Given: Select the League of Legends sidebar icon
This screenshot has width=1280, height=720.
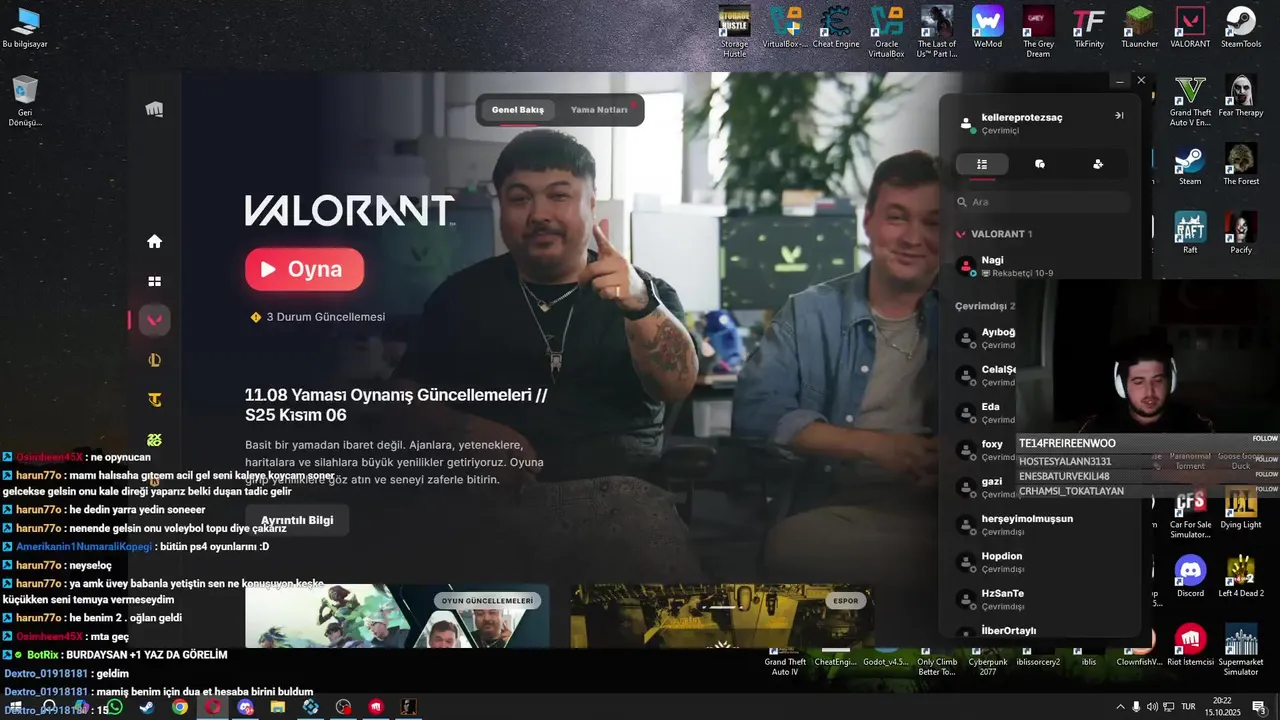Looking at the screenshot, I should click(x=154, y=360).
